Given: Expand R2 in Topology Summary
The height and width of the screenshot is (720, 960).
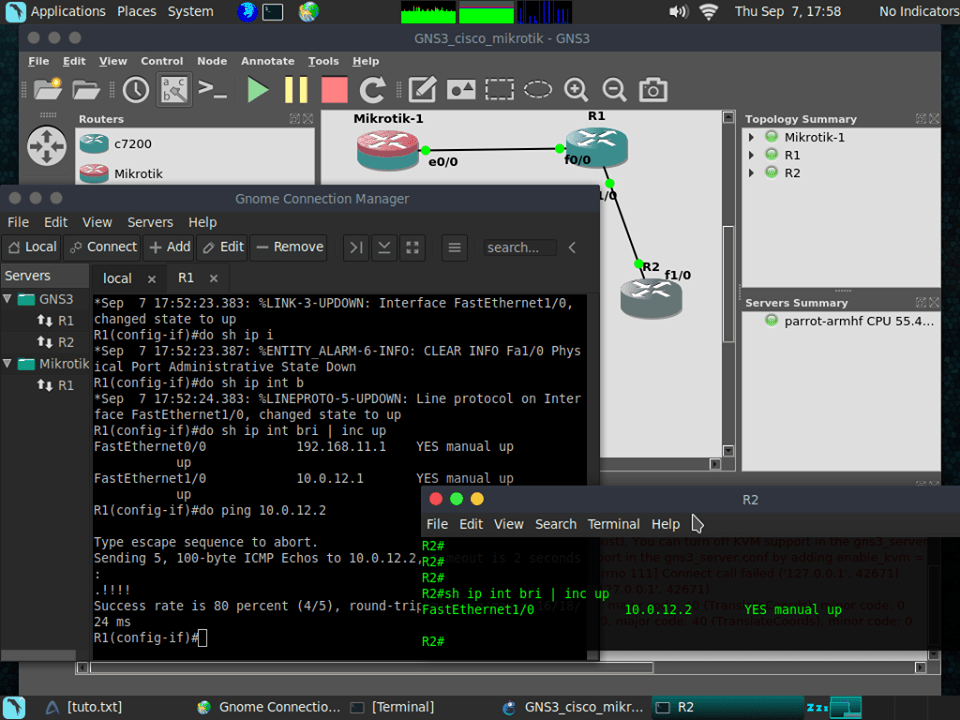Looking at the screenshot, I should pyautogui.click(x=751, y=173).
